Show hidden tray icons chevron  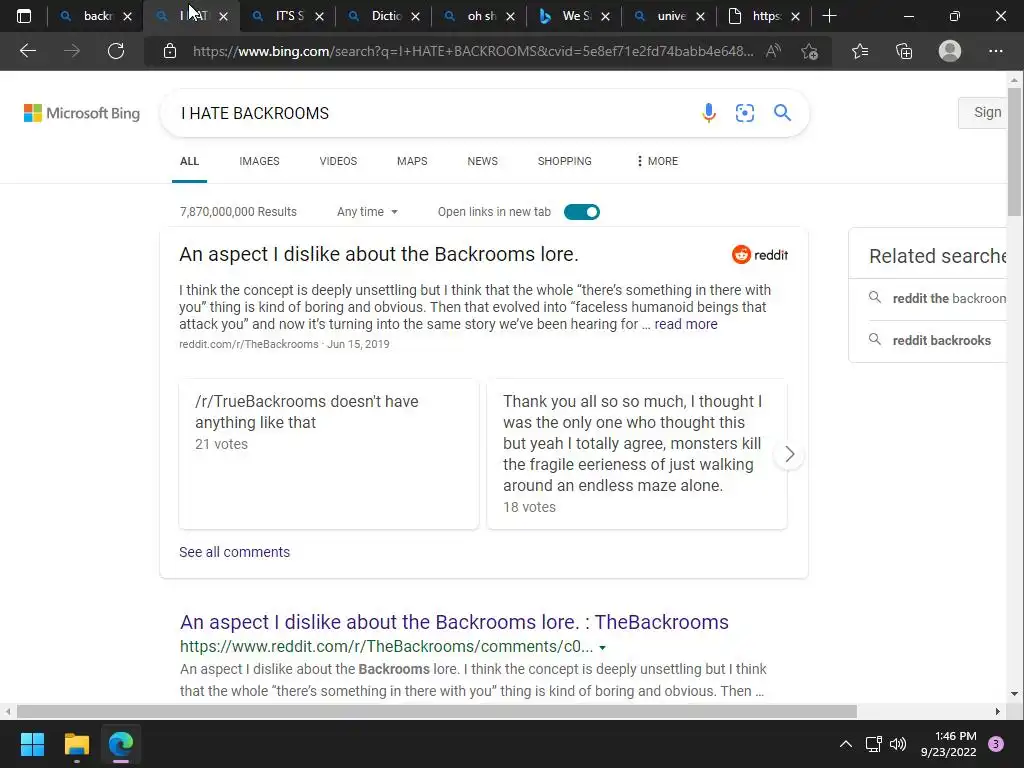pyautogui.click(x=846, y=744)
